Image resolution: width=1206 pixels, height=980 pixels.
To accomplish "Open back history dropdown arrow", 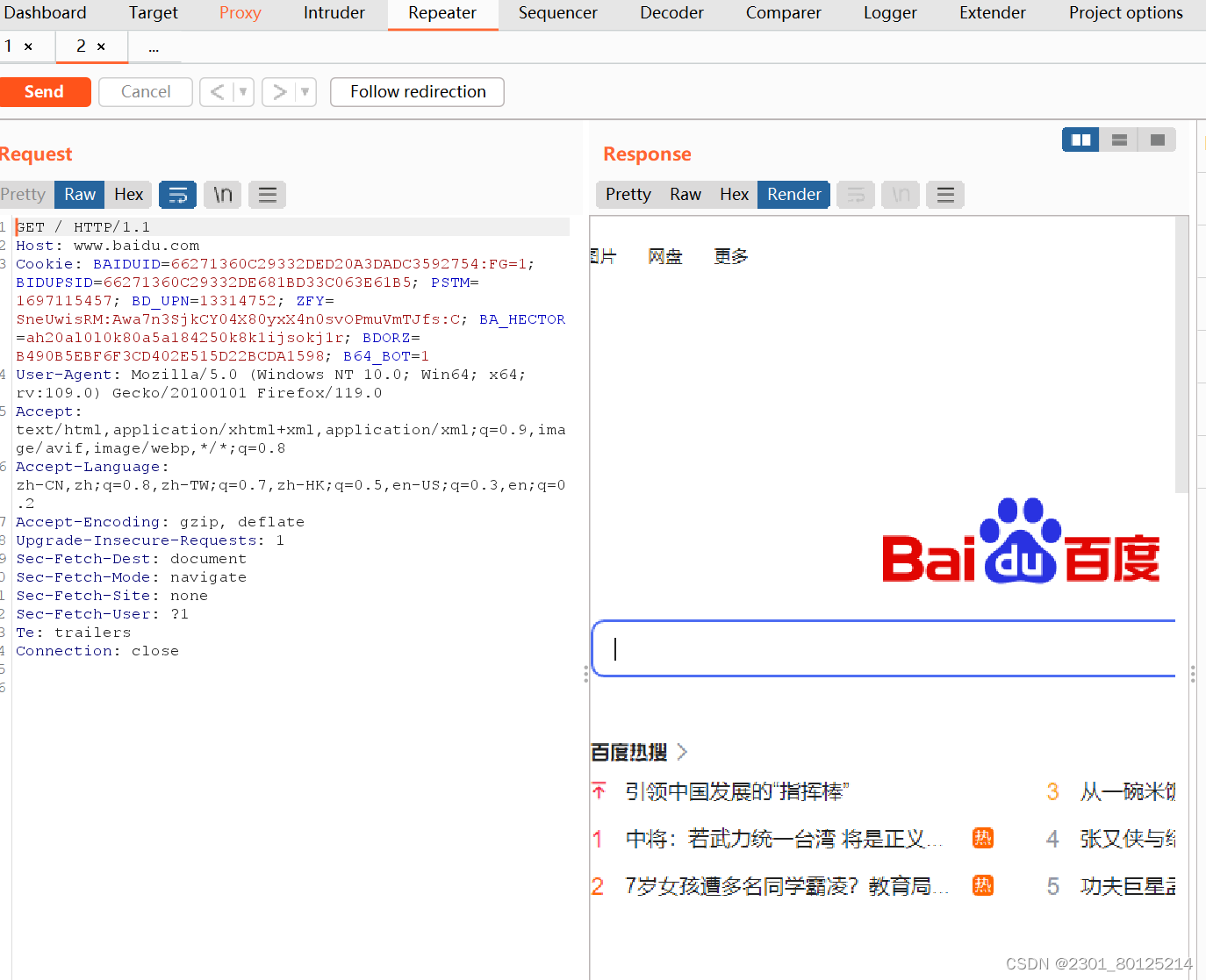I will pyautogui.click(x=243, y=91).
